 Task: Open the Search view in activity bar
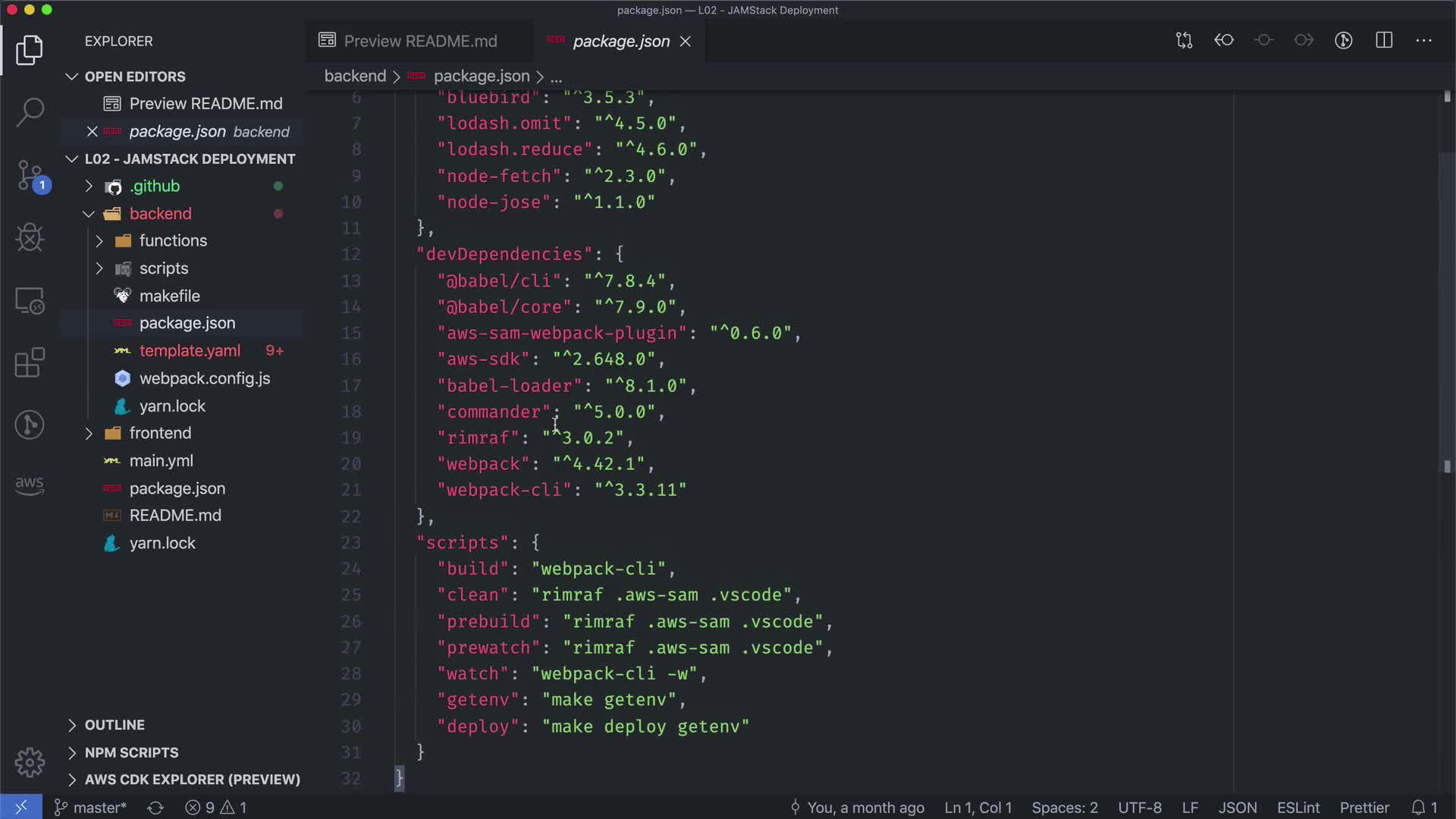pyautogui.click(x=30, y=112)
